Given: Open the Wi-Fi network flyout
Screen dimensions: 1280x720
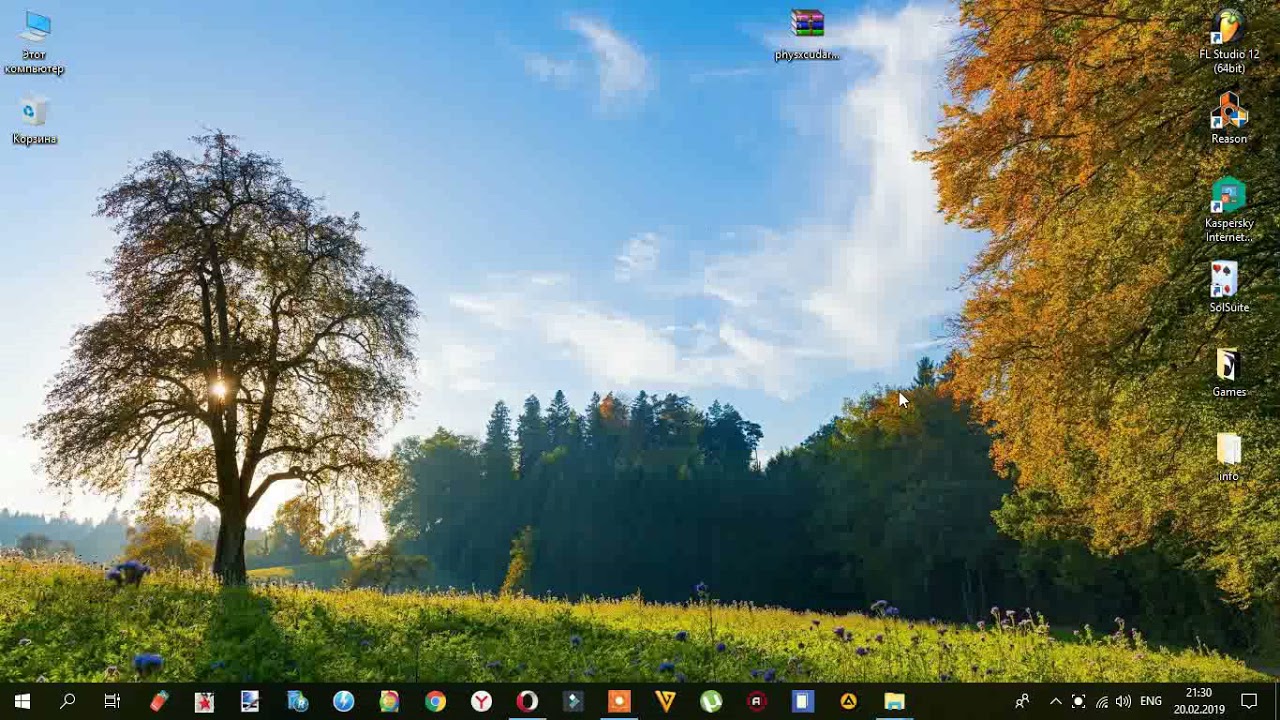Looking at the screenshot, I should click(x=1101, y=702).
